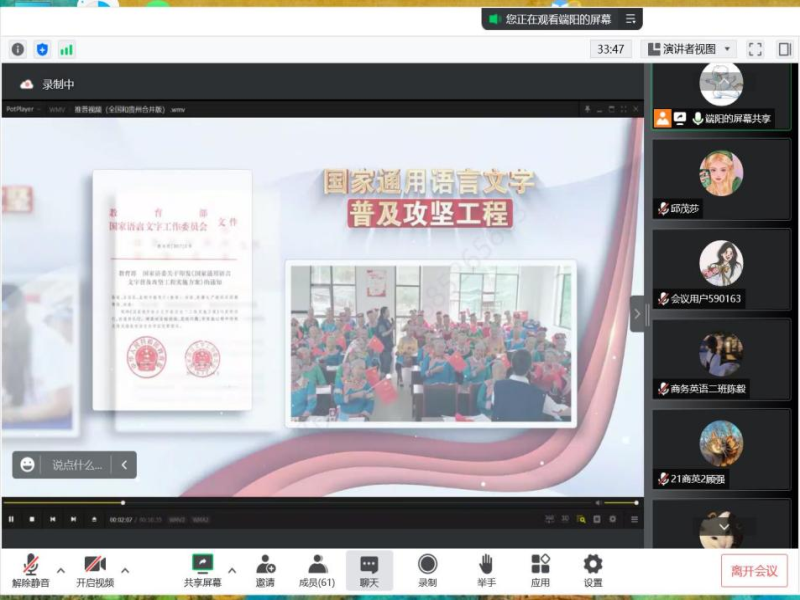Screen dimensions: 800x600
Task: Check the green network signal icon
Action: click(66, 49)
